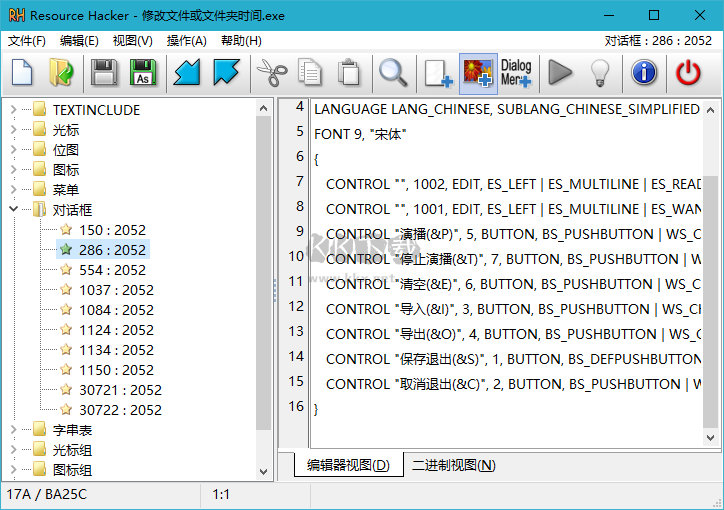Click the blue arrow pointing up-right icon
724x510 pixels.
(226, 73)
